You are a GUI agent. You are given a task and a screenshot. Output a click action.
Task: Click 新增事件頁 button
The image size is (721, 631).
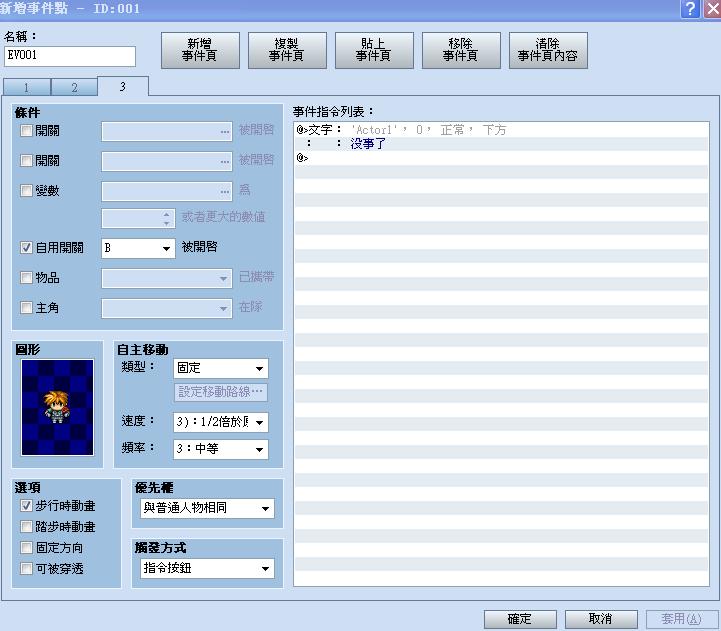coord(200,50)
